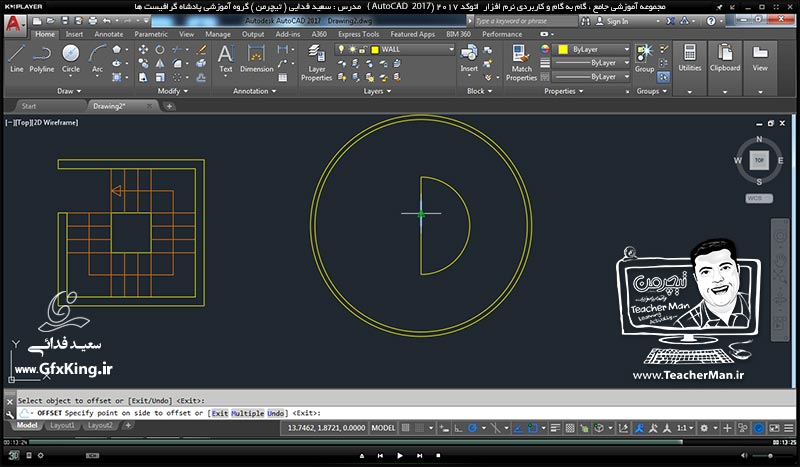The width and height of the screenshot is (800, 467).
Task: Toggle object snap tracking in status bar
Action: (518, 428)
